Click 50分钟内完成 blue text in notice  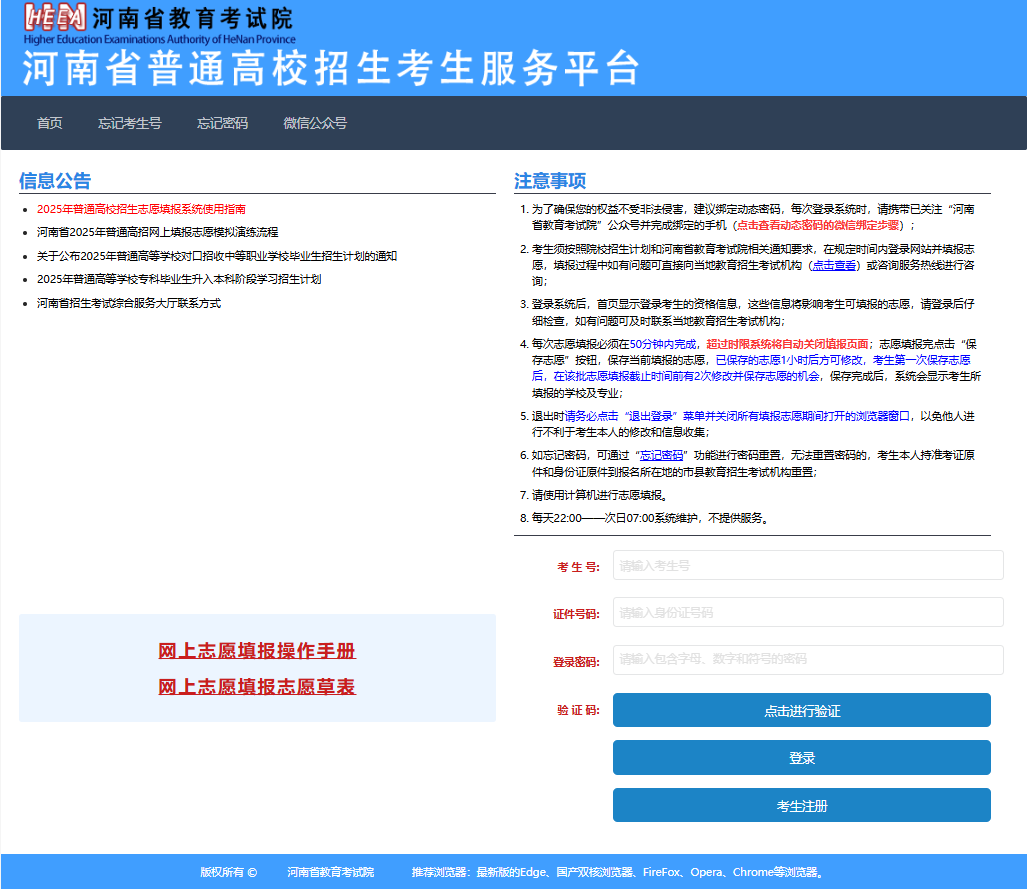(x=662, y=344)
